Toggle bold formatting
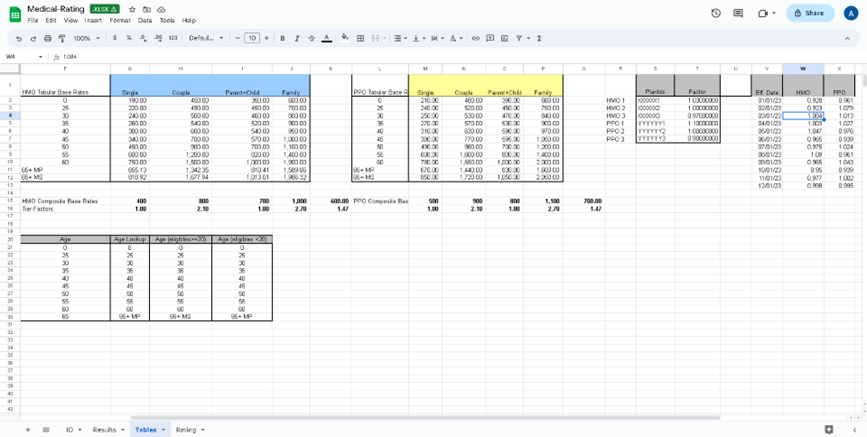The image size is (867, 437). 283,38
